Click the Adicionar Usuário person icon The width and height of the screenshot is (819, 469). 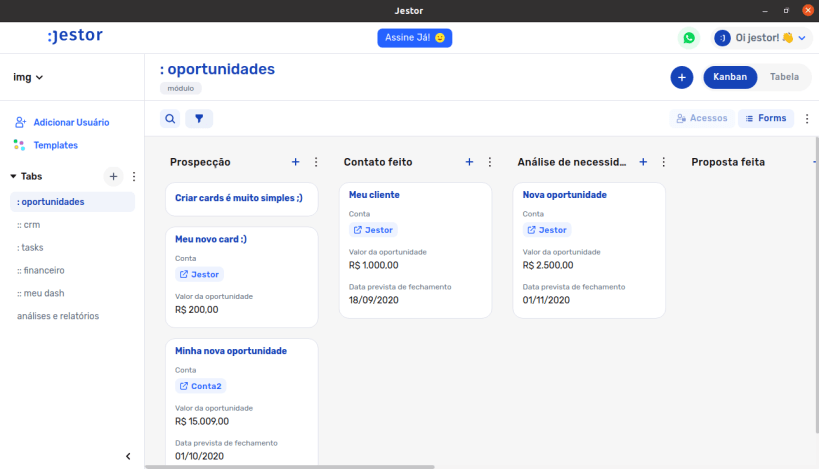pos(20,122)
